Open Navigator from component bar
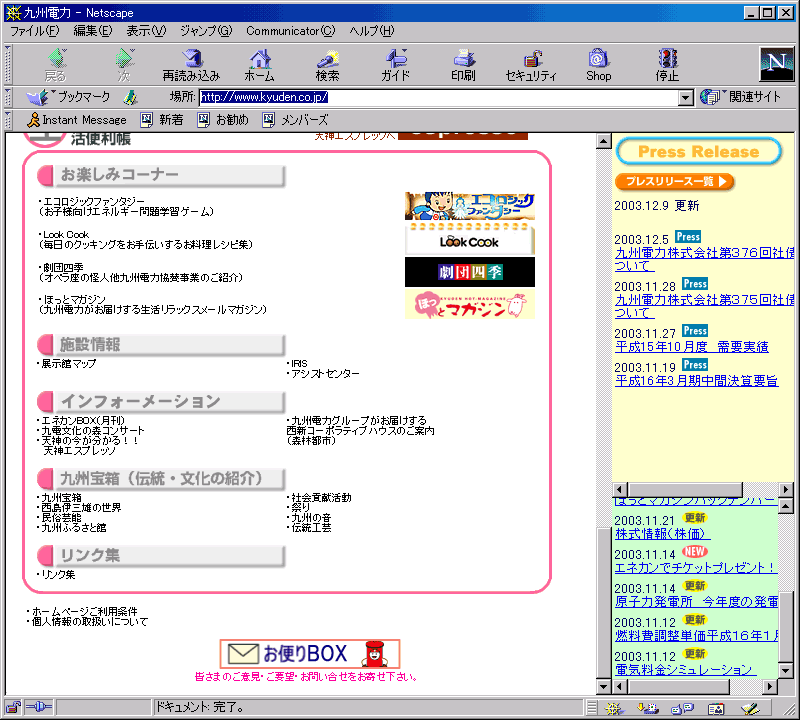Image resolution: width=800 pixels, height=720 pixels. pos(614,708)
